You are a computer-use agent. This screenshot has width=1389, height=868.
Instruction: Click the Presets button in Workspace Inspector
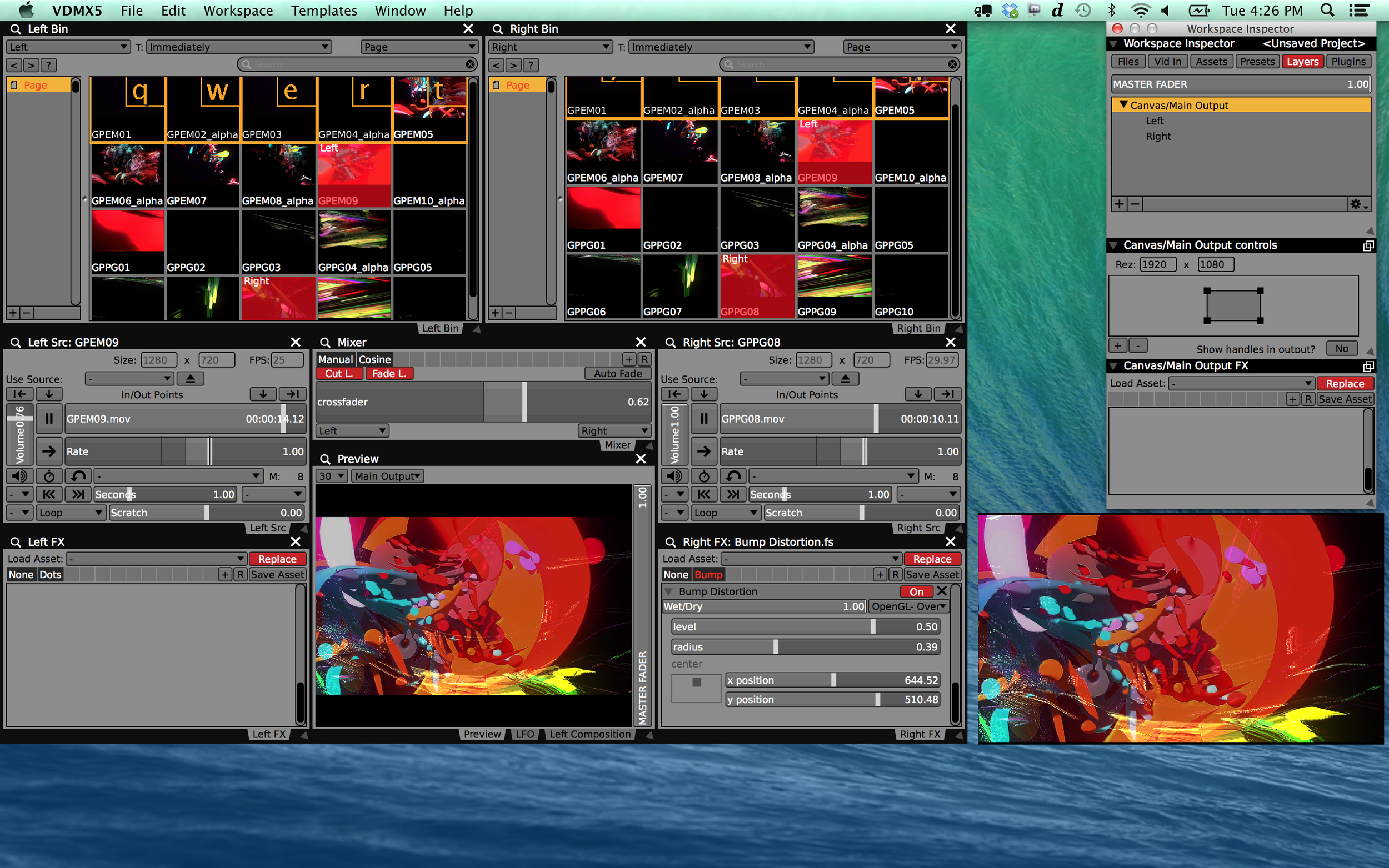point(1257,62)
